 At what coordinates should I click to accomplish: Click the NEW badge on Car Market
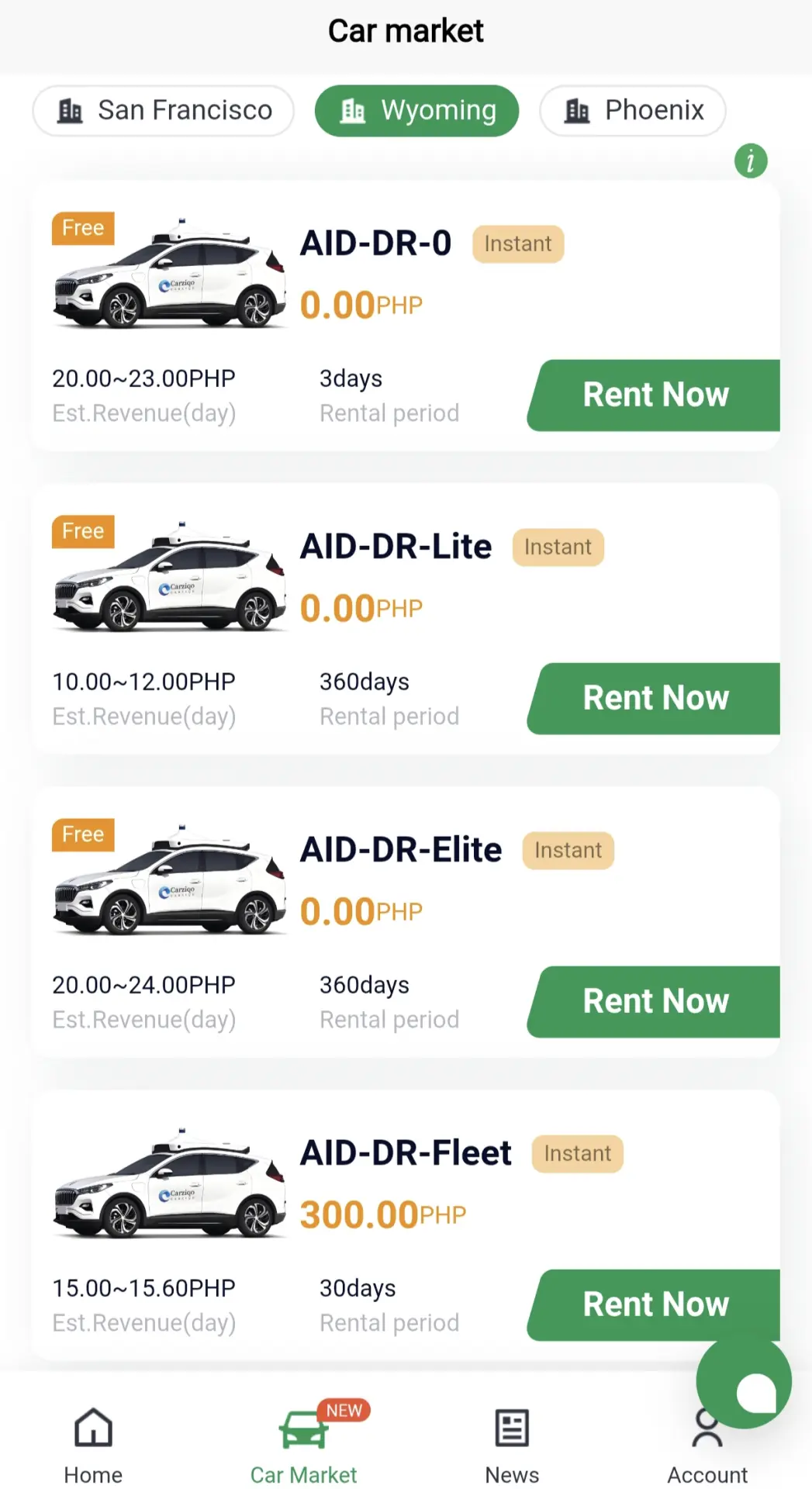click(344, 1410)
